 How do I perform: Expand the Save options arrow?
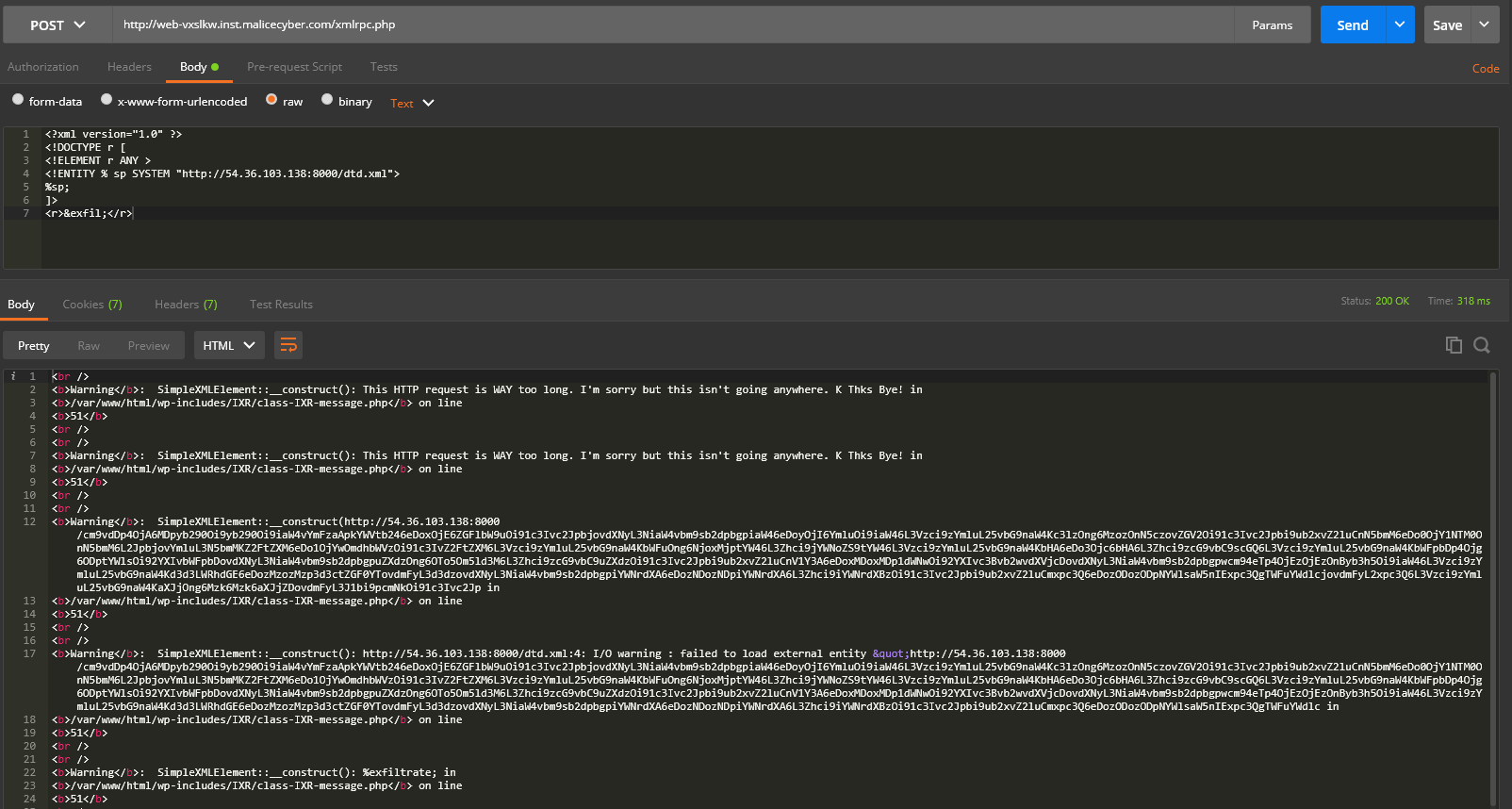[1485, 25]
